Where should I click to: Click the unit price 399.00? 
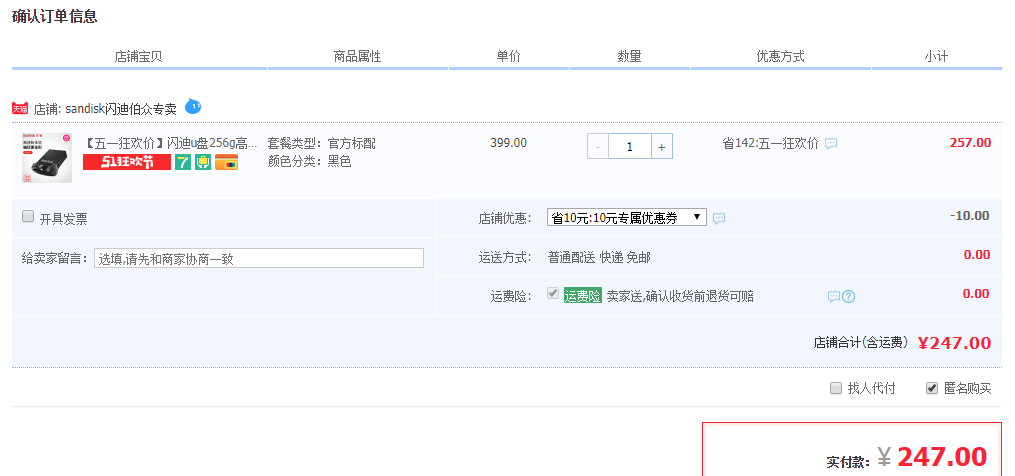coord(509,143)
